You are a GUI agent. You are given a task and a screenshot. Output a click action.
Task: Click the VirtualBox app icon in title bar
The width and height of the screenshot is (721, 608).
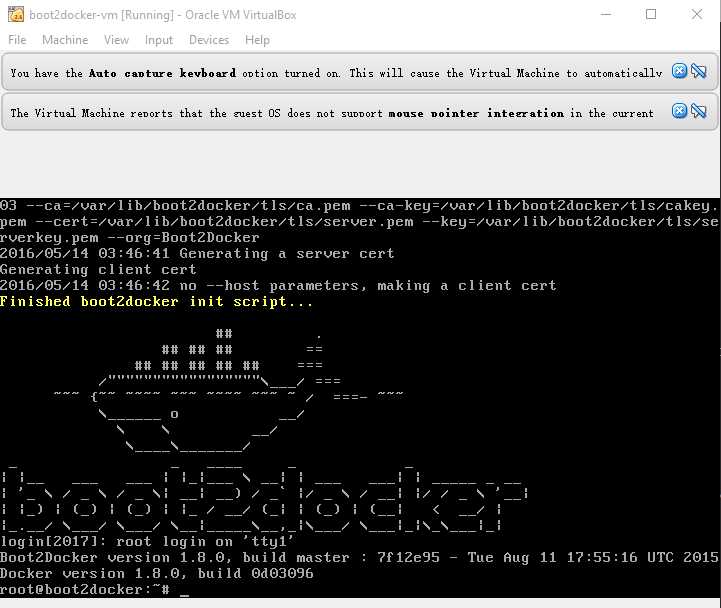pos(16,15)
